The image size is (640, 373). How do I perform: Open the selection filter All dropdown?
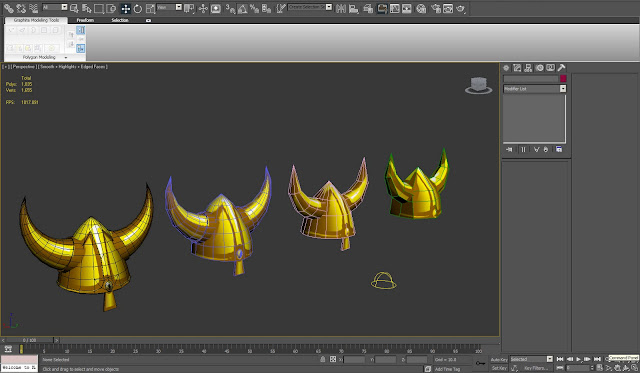click(x=54, y=7)
